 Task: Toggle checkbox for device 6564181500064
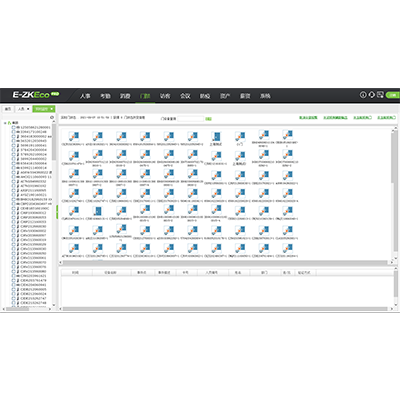(x=14, y=163)
